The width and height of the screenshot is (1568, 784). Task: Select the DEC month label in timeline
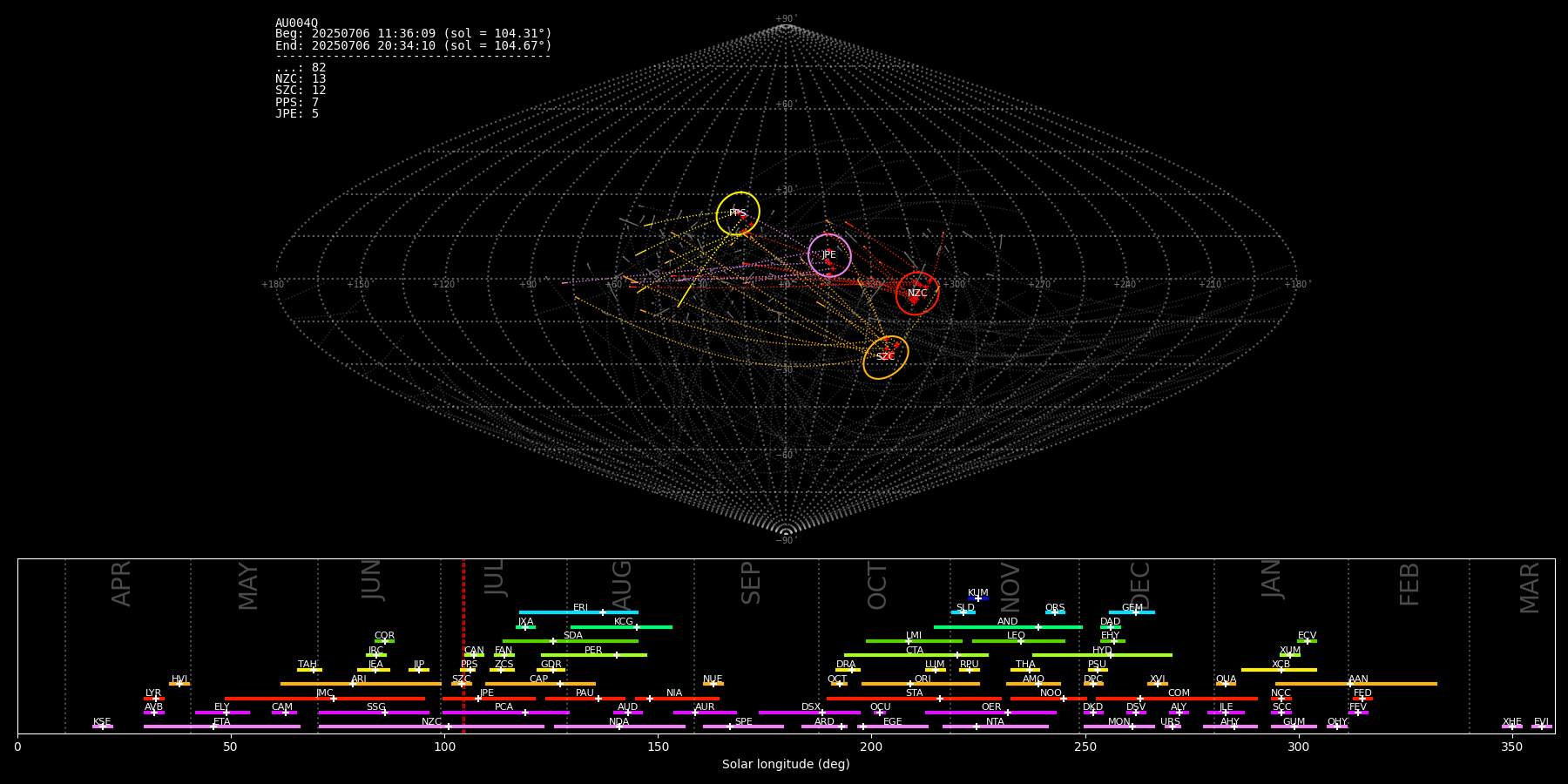pos(1140,586)
